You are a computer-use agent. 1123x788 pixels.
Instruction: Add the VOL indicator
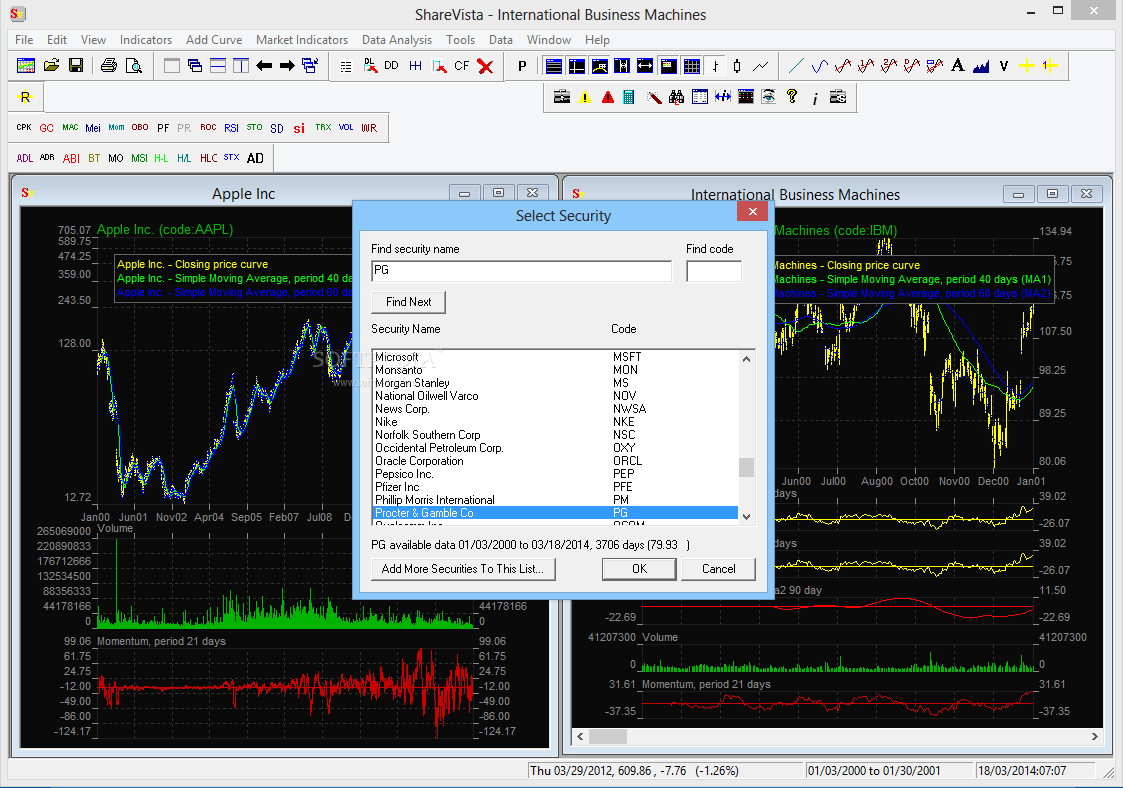[x=346, y=128]
